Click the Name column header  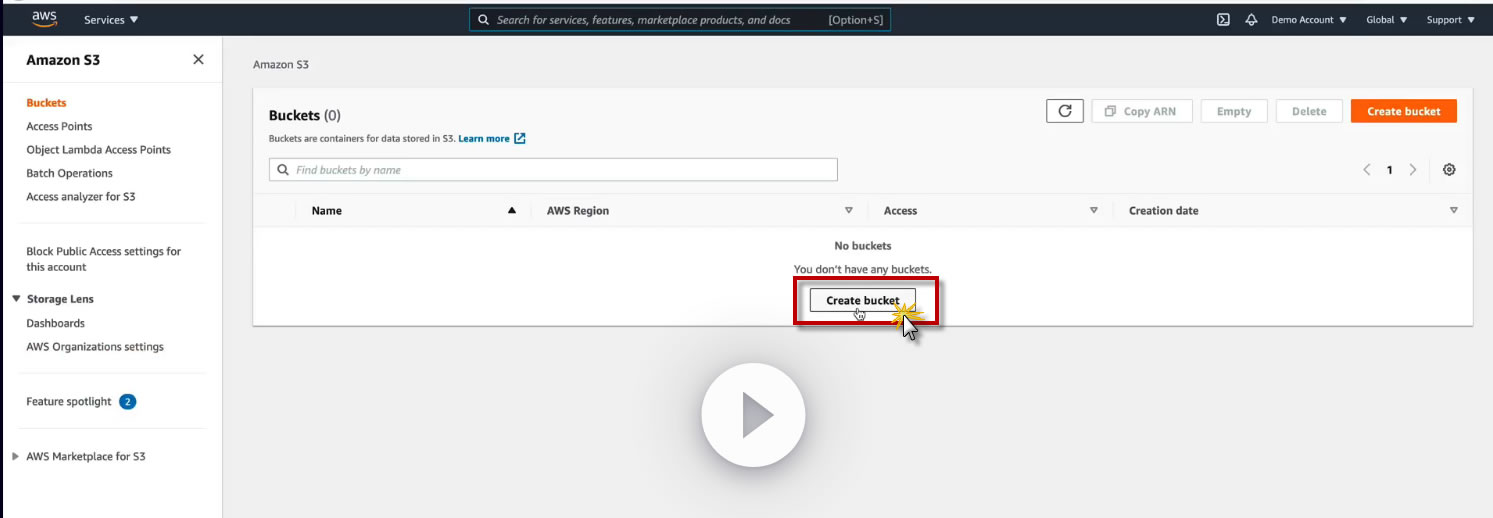point(327,211)
